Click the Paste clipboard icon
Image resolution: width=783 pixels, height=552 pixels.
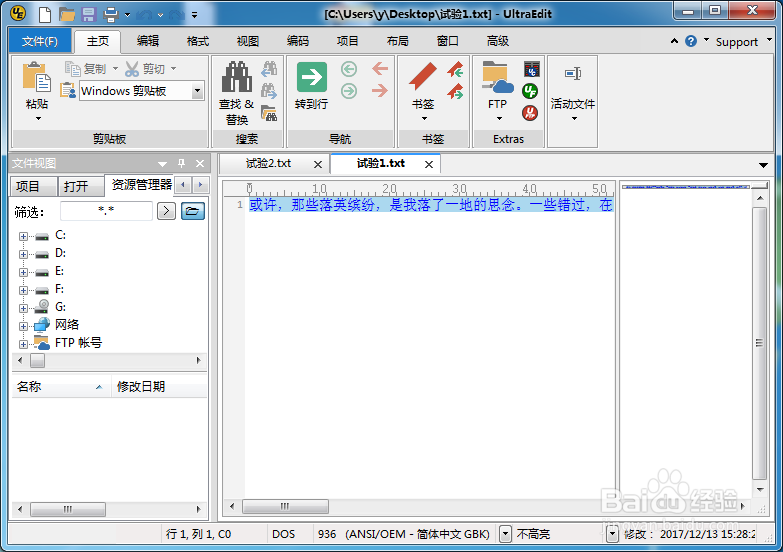(37, 77)
